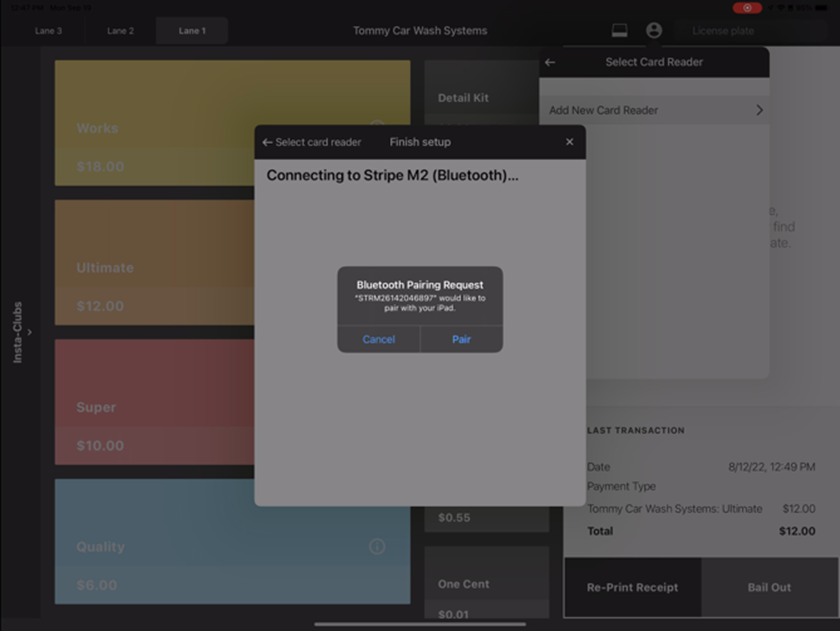Viewport: 840px width, 631px height.
Task: Switch to Lane 3 tab
Action: click(x=48, y=31)
